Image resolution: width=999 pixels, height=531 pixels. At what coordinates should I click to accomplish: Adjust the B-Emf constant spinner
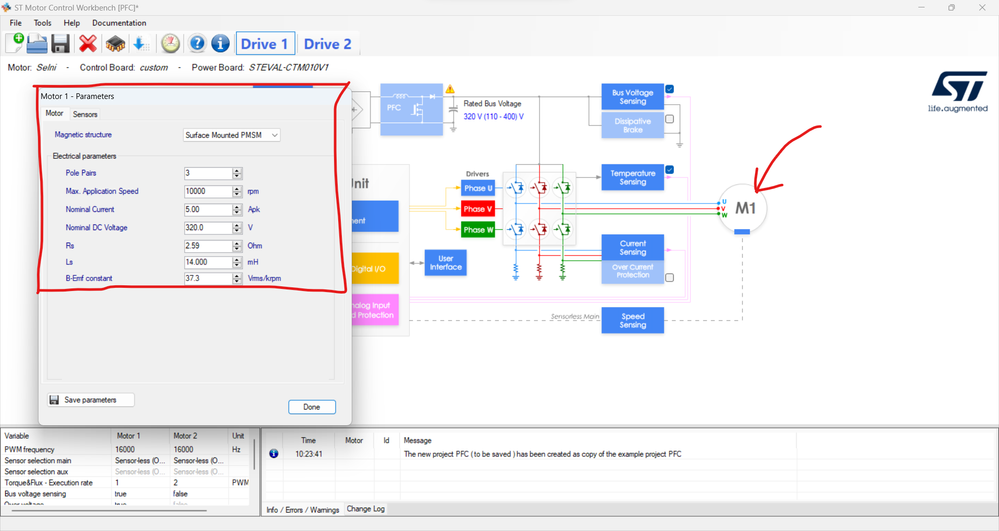[237, 279]
